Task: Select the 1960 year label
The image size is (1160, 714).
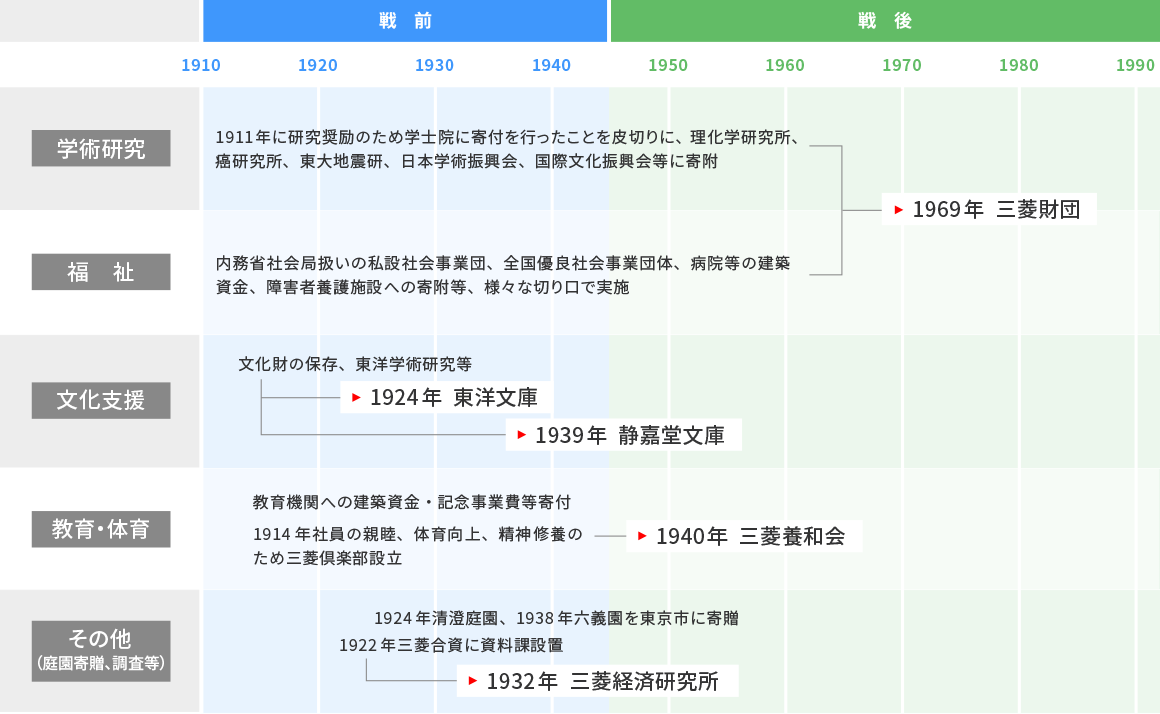Action: coord(785,65)
